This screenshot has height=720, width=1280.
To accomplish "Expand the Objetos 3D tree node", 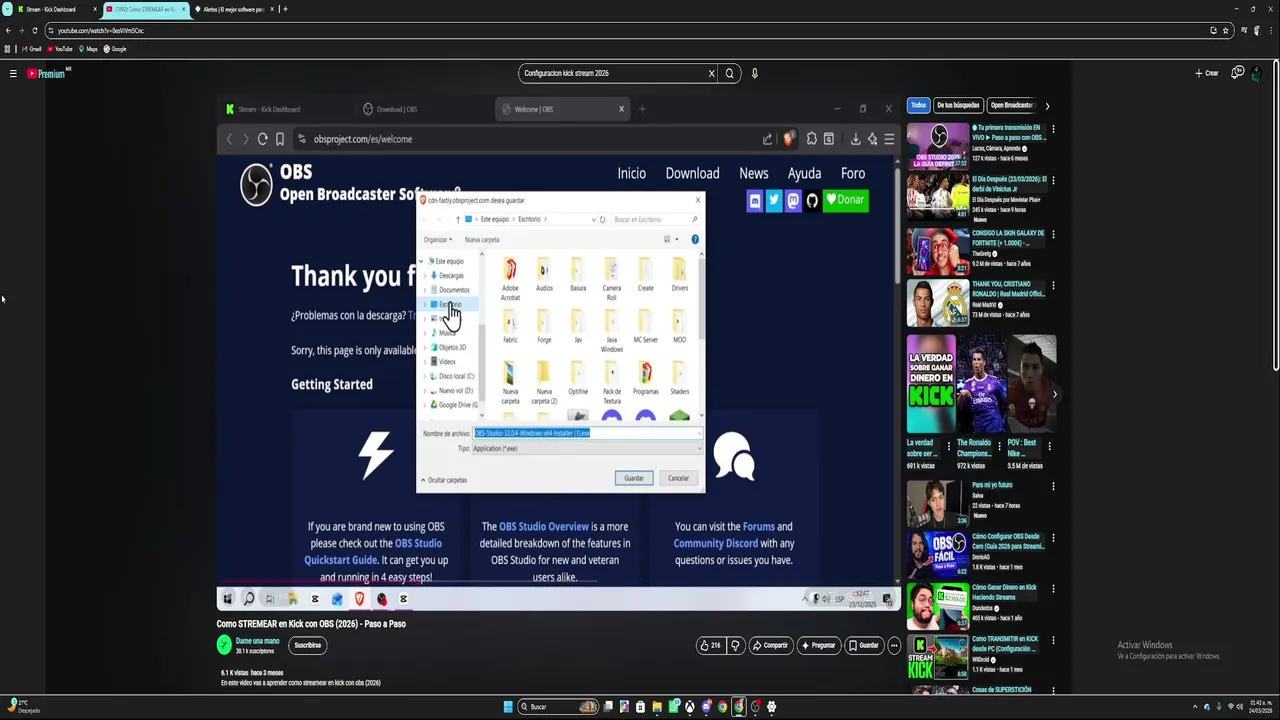I will (425, 347).
